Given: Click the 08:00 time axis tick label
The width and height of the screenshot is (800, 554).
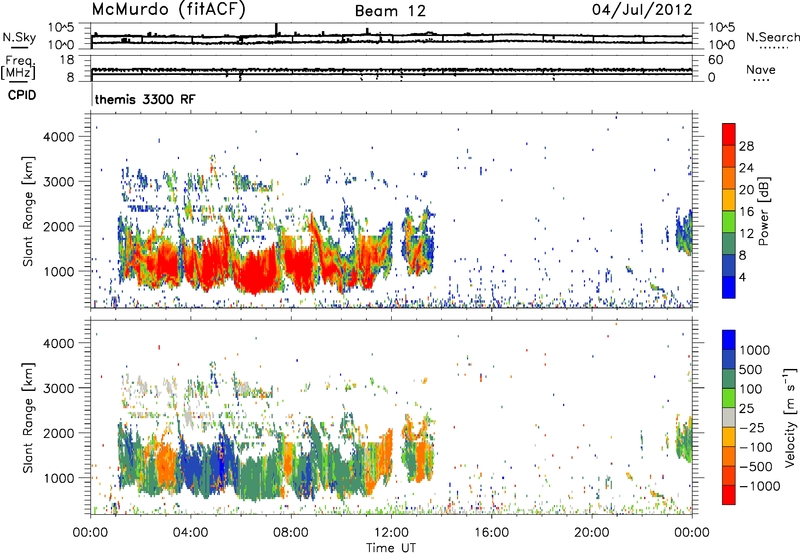Looking at the screenshot, I should (290, 533).
